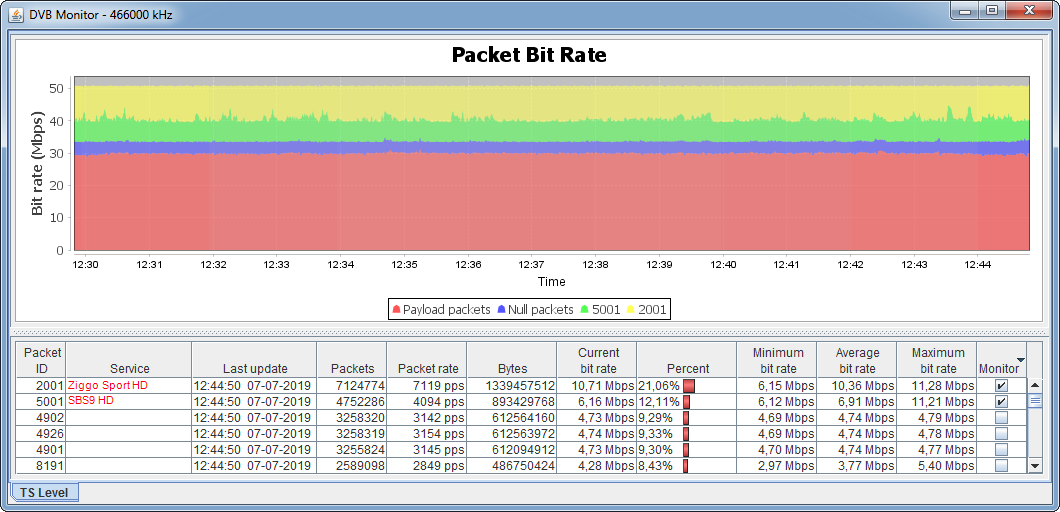The image size is (1060, 512).
Task: Select the TS Level tab
Action: tap(44, 492)
